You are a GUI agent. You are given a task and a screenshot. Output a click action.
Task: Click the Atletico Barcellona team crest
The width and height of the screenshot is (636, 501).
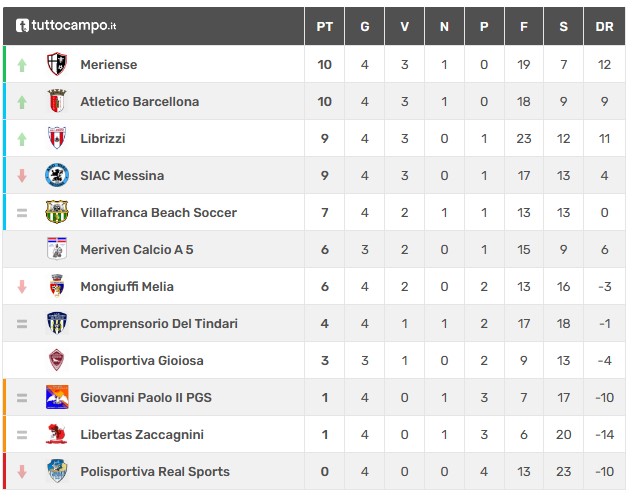click(57, 101)
